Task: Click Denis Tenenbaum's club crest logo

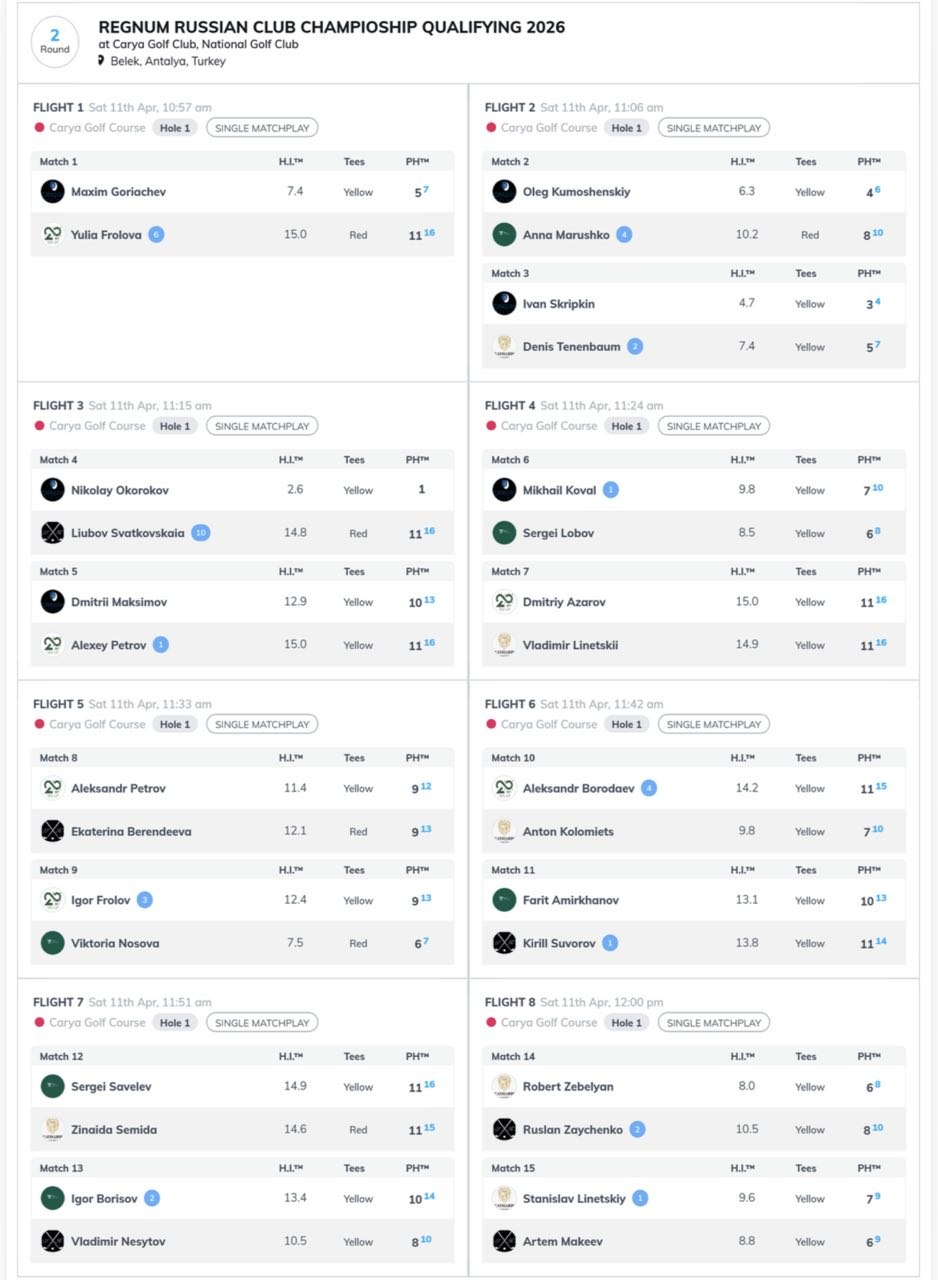Action: pyautogui.click(x=505, y=347)
